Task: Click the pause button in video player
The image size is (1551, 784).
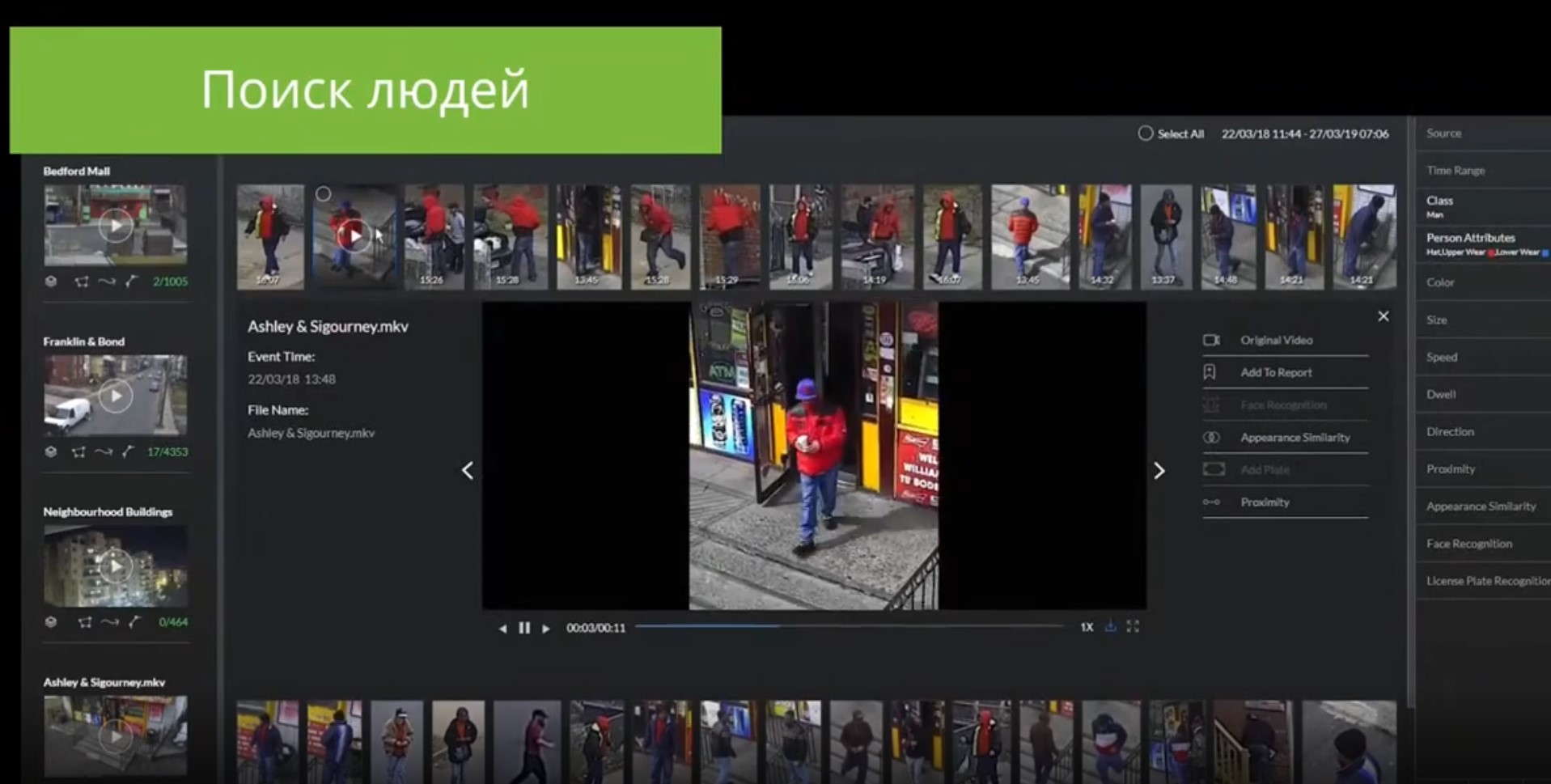Action: [x=524, y=628]
